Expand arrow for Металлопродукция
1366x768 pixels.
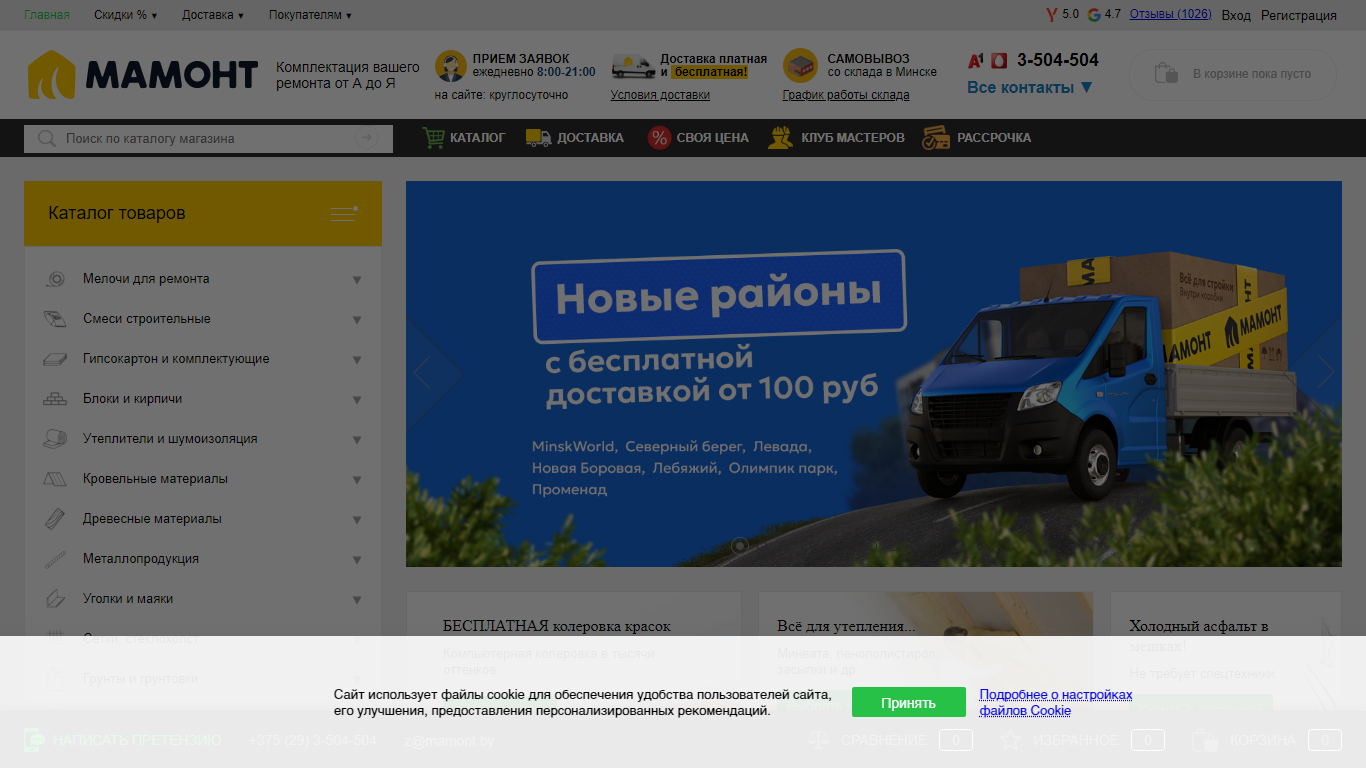pyautogui.click(x=357, y=560)
